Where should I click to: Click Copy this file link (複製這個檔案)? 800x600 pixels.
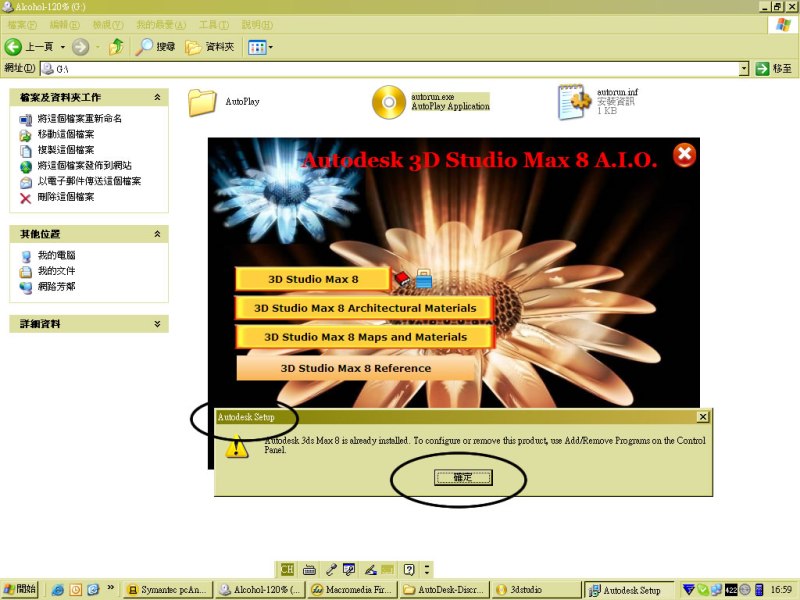66,149
